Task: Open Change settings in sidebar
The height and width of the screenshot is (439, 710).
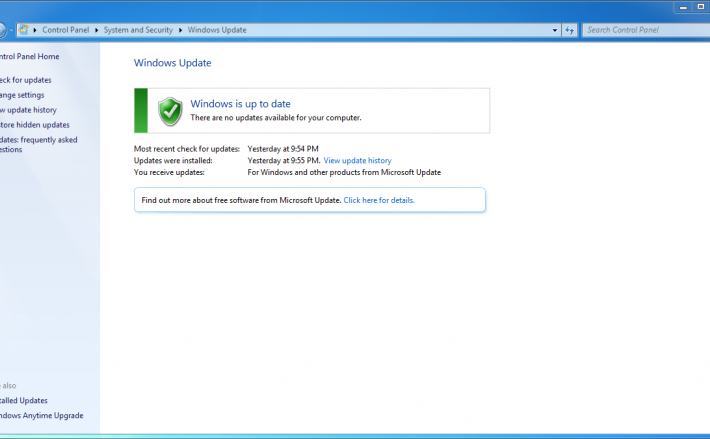Action: point(22,95)
